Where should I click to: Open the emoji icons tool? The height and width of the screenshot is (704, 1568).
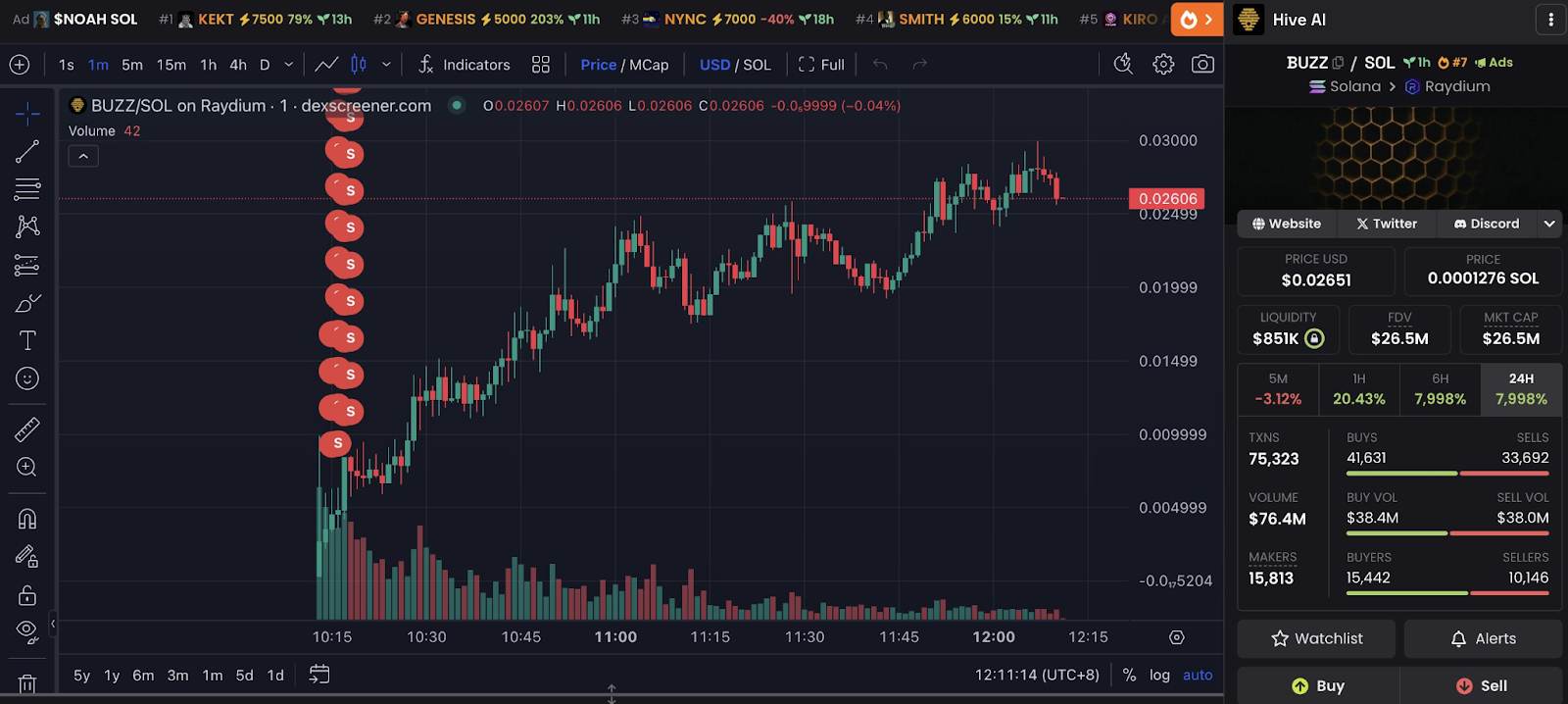tap(27, 378)
